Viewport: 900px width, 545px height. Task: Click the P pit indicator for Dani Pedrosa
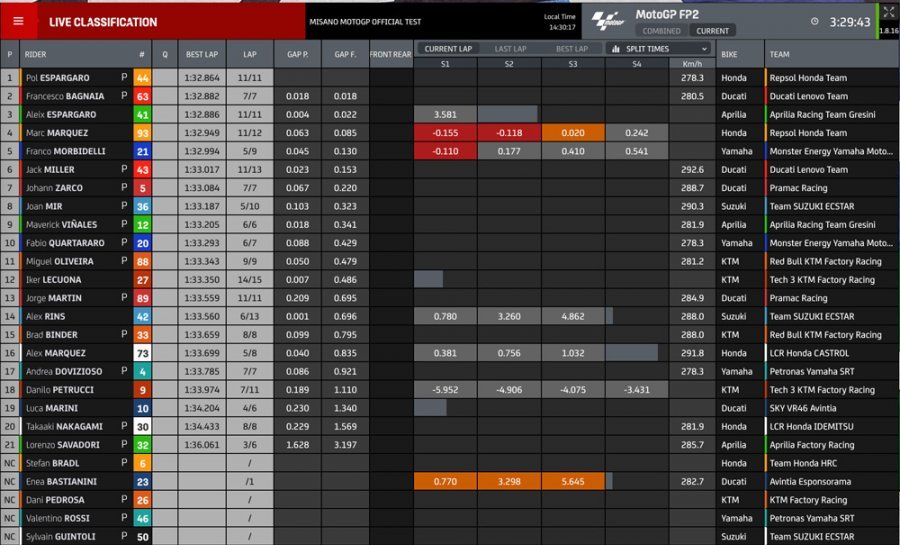point(124,500)
